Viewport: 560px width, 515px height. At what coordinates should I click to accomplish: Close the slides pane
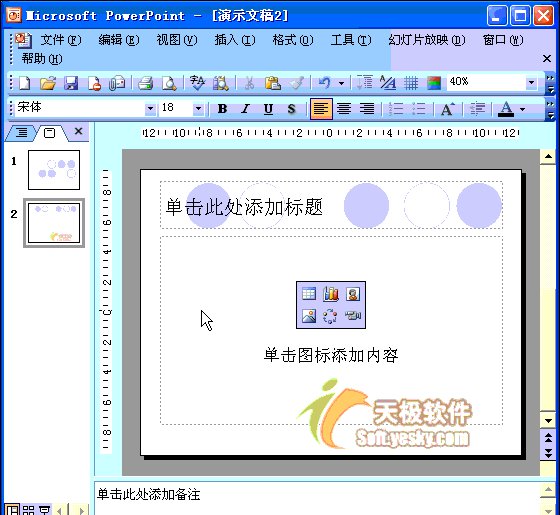[79, 131]
